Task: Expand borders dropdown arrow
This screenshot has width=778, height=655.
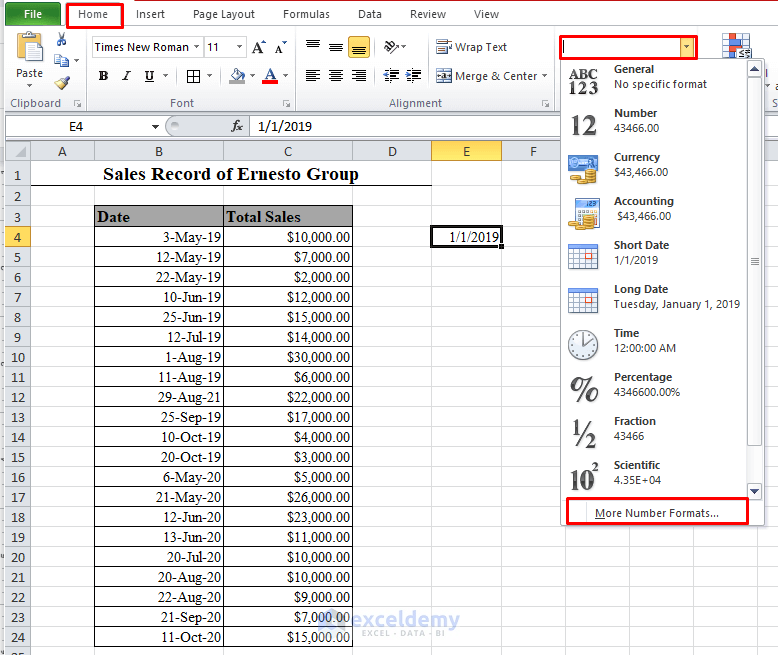Action: click(x=209, y=76)
